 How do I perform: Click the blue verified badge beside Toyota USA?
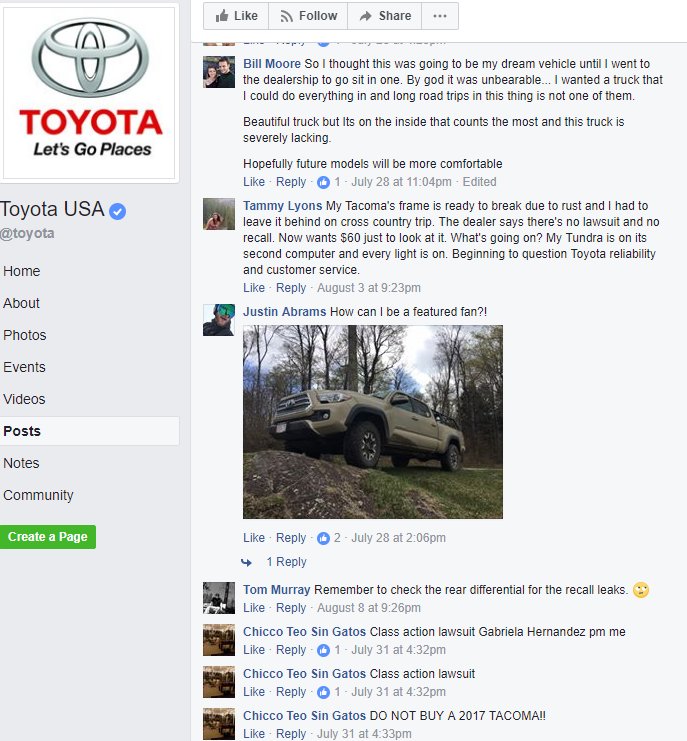(118, 211)
